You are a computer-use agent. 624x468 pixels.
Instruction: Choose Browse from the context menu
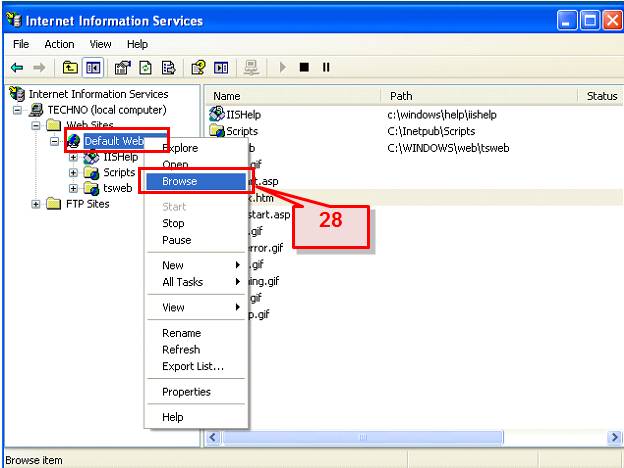pos(196,181)
